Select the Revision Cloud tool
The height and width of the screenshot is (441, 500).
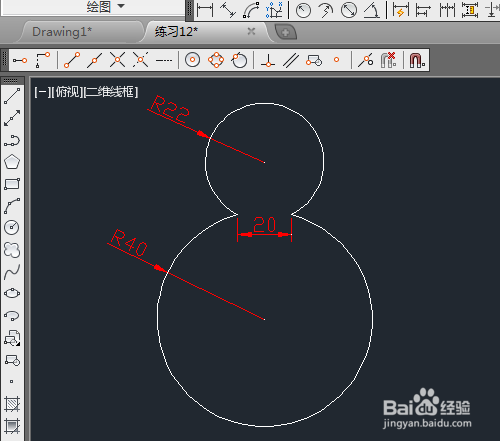[x=12, y=250]
